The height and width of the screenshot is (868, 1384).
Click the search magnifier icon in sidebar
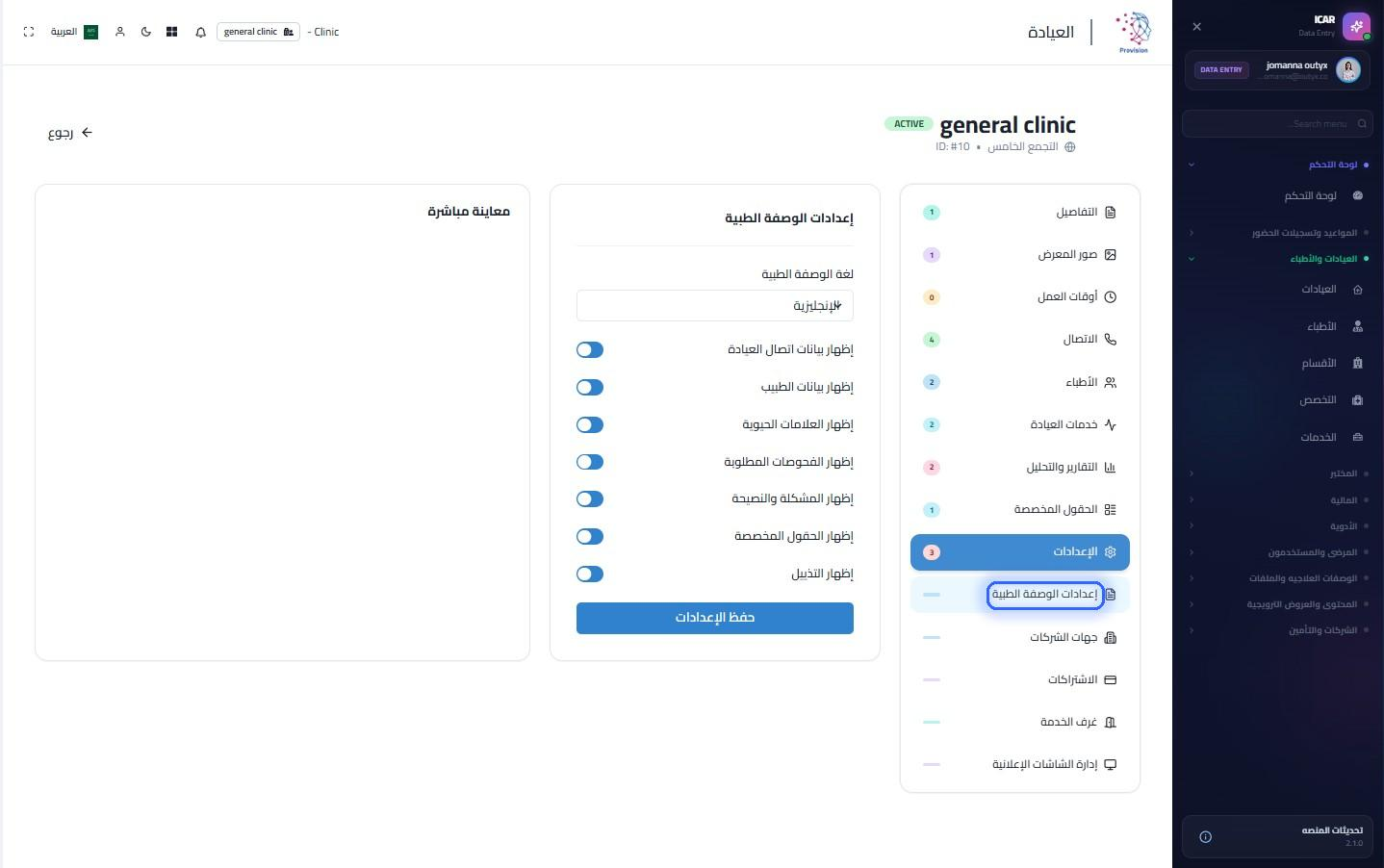click(x=1362, y=123)
